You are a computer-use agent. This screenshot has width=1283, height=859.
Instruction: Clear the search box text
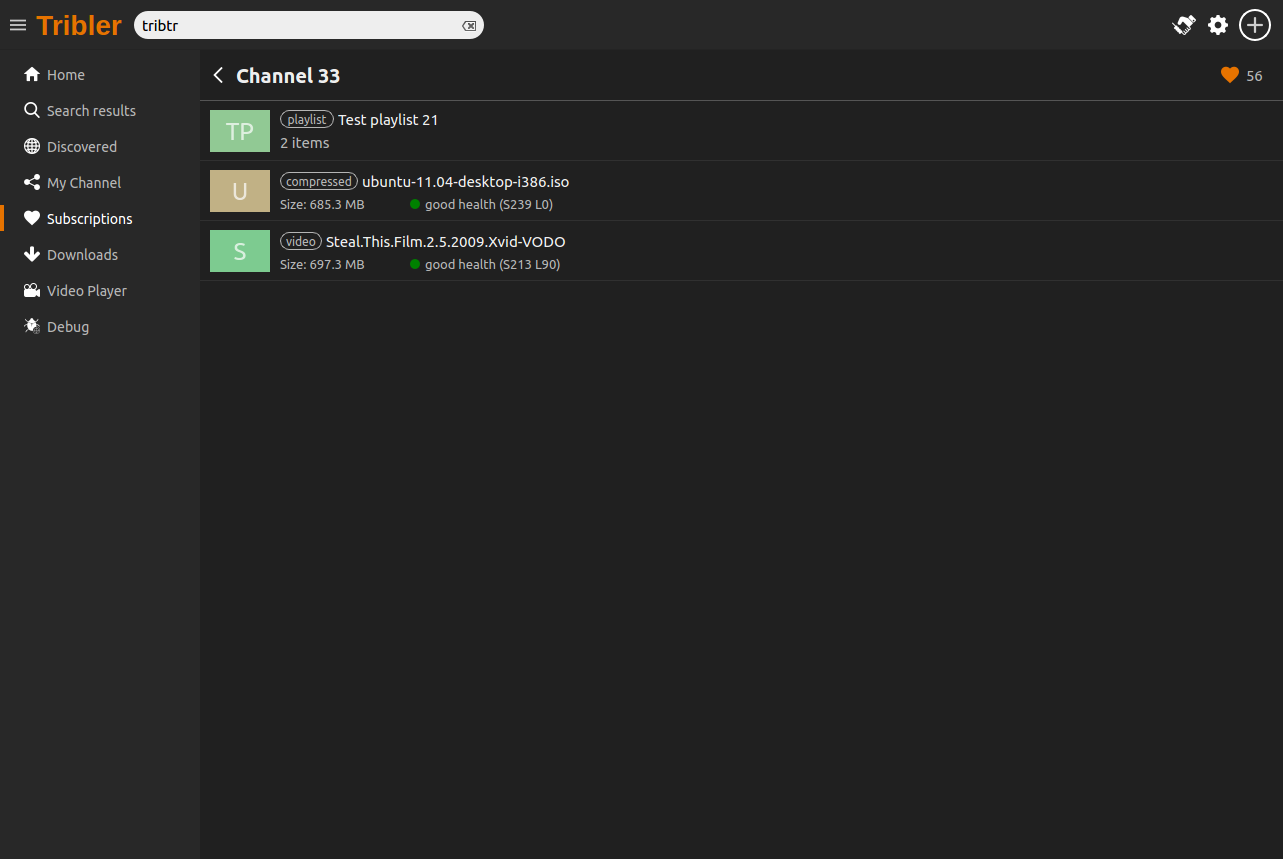(469, 26)
